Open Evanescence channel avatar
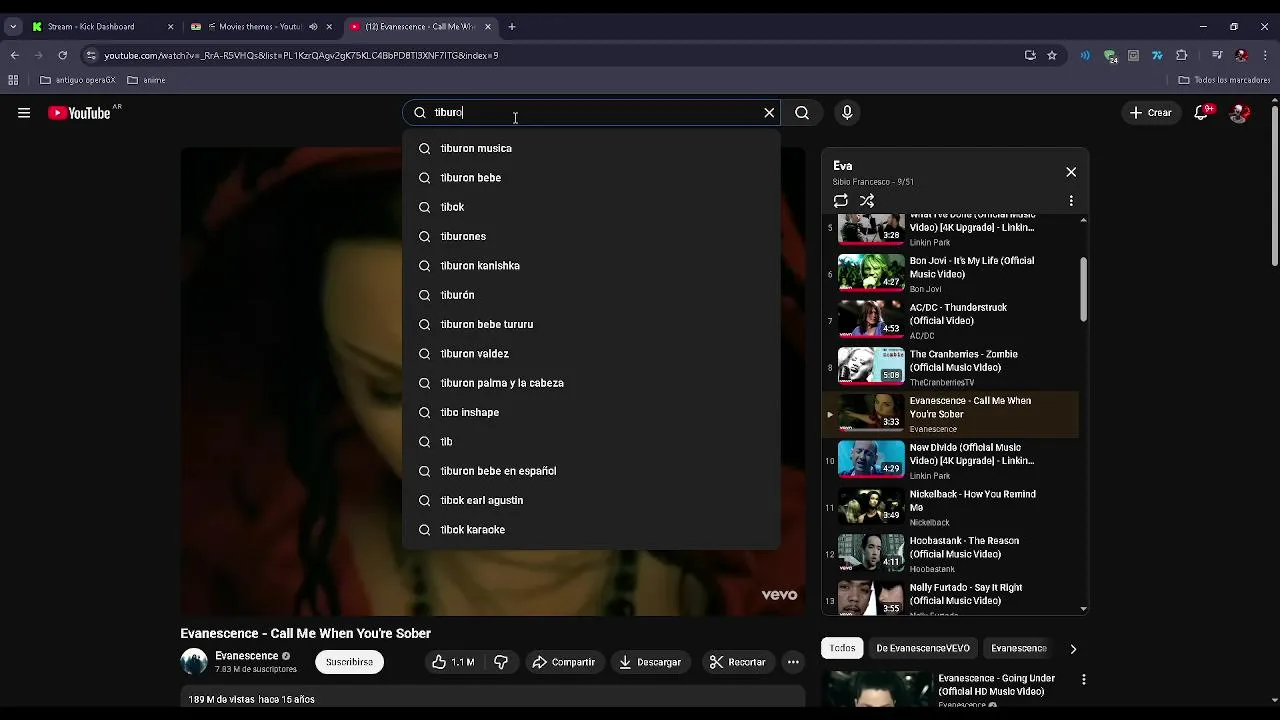 coord(194,661)
